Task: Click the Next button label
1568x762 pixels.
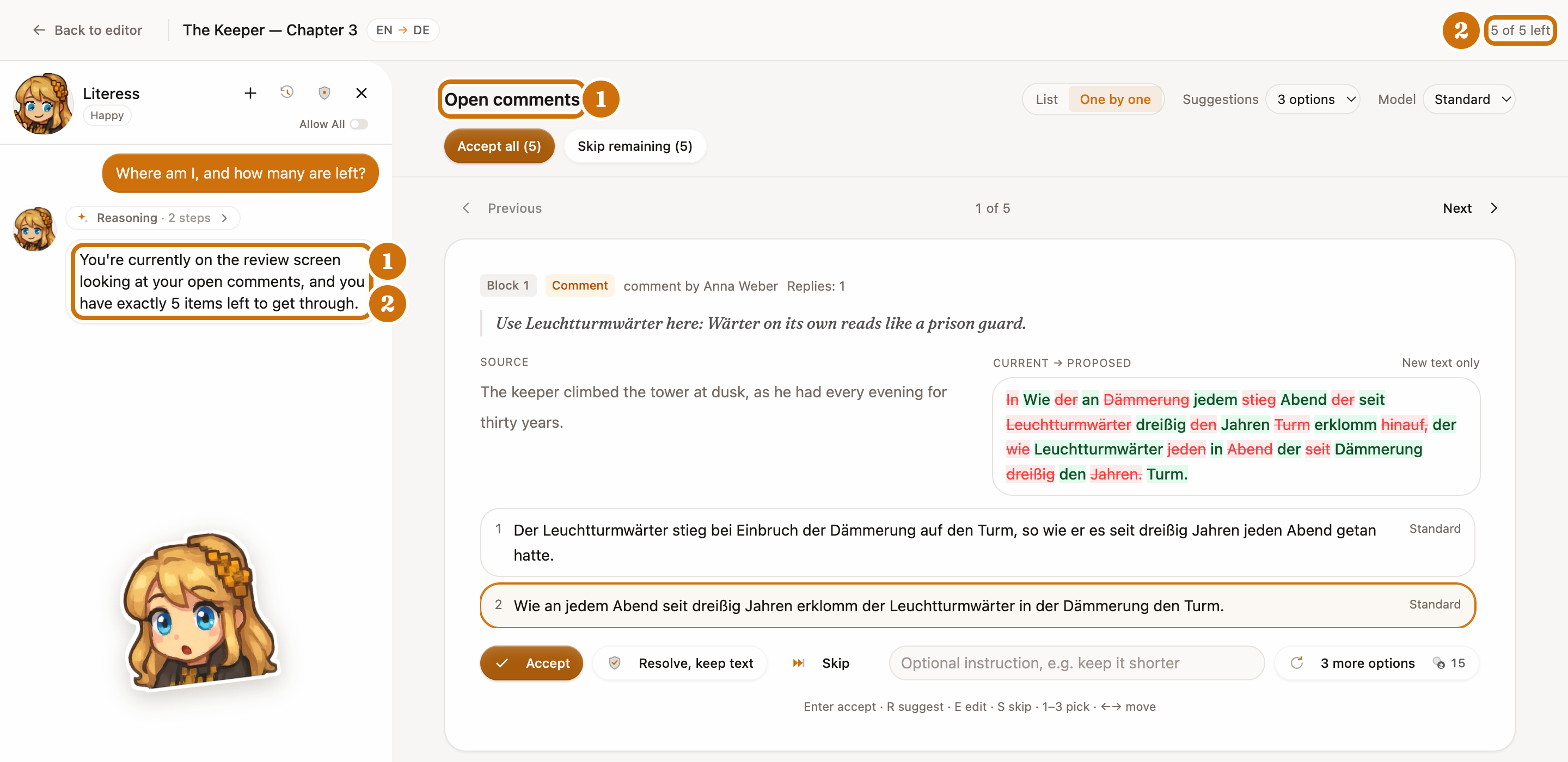Action: (1456, 208)
